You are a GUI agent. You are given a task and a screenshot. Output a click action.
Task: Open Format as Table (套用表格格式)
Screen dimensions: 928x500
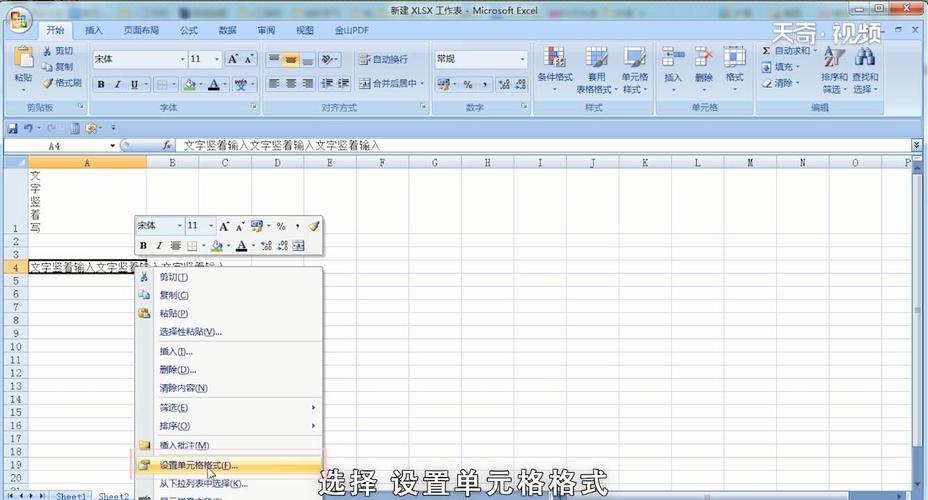coord(597,70)
